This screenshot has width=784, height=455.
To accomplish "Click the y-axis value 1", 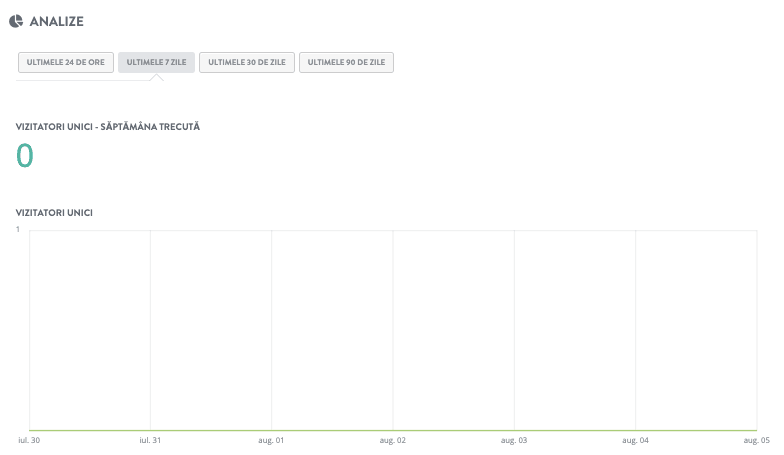I will click(x=18, y=230).
